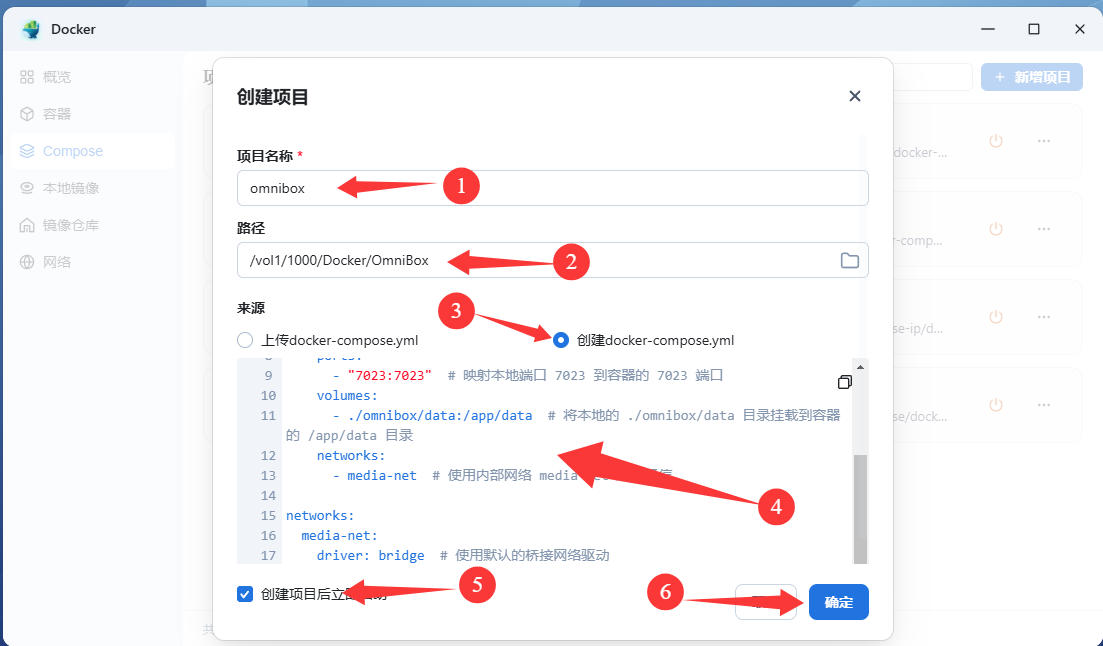1103x646 pixels.
Task: Toggle 创建项目后立即启动 checkbox
Action: click(245, 595)
